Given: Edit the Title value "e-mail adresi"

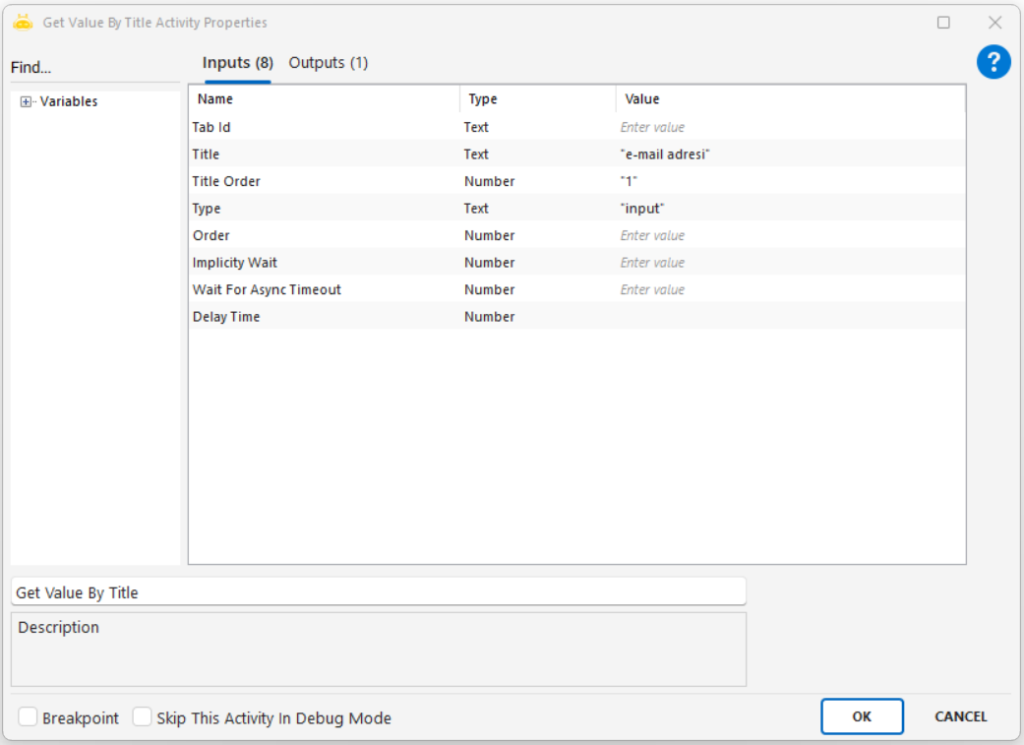Looking at the screenshot, I should click(x=790, y=155).
